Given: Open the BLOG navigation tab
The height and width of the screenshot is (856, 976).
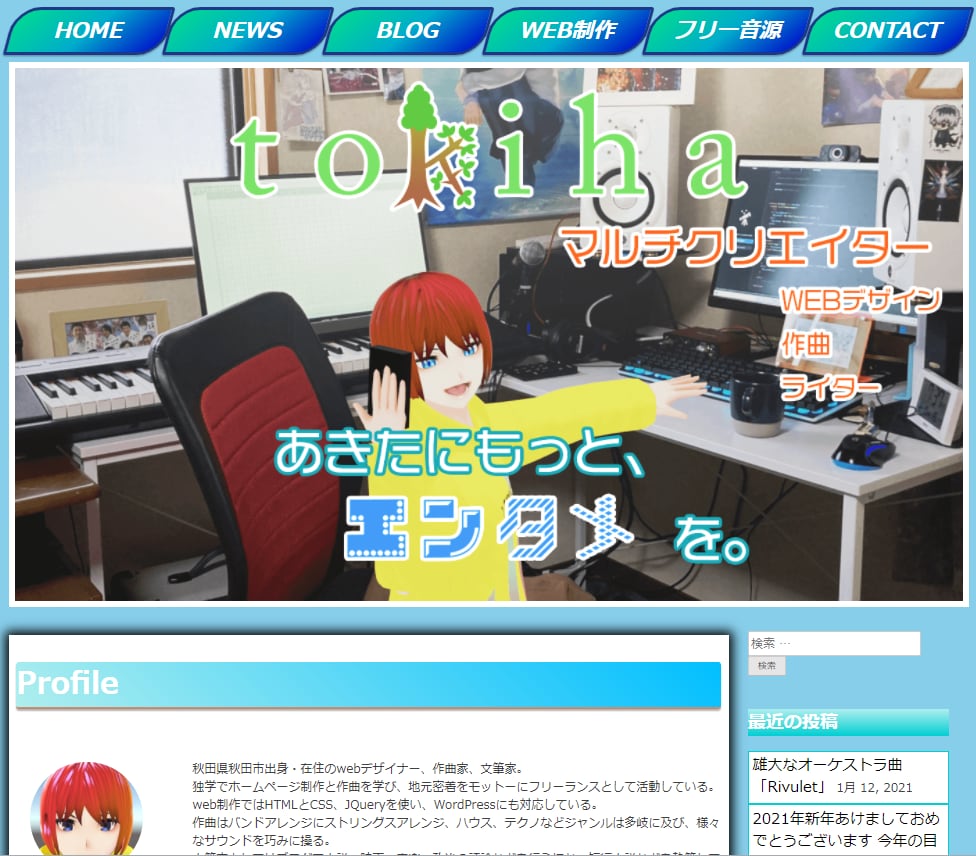Looking at the screenshot, I should pyautogui.click(x=408, y=30).
